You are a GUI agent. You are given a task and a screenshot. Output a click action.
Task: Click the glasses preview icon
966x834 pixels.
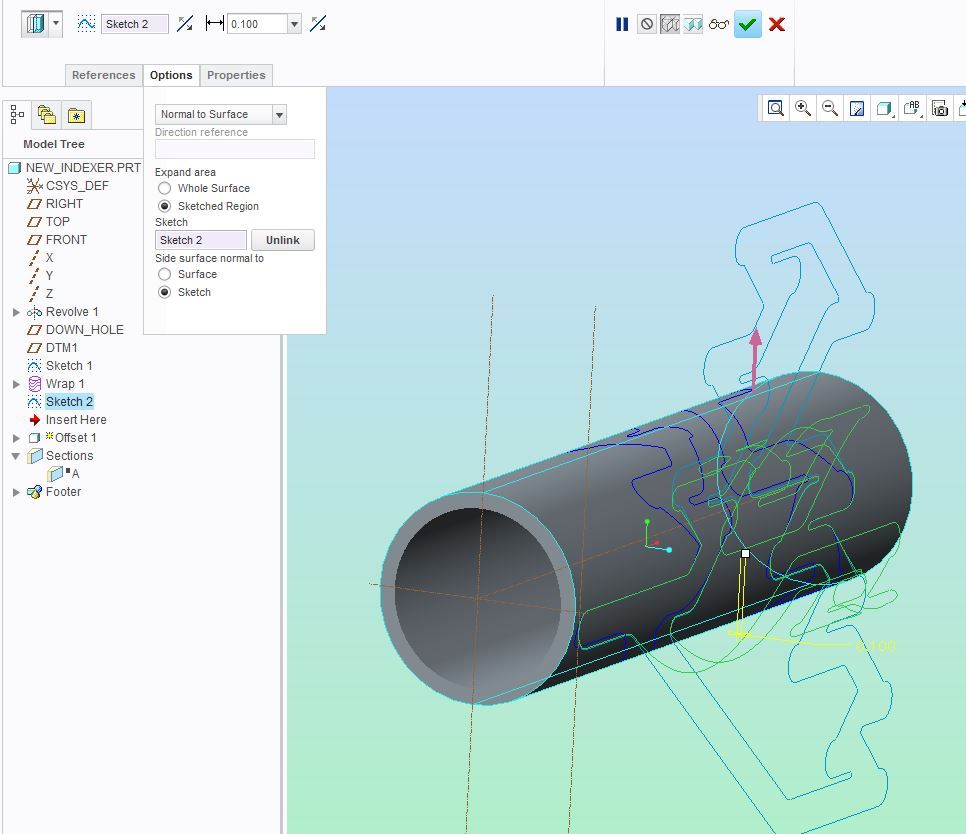[719, 24]
